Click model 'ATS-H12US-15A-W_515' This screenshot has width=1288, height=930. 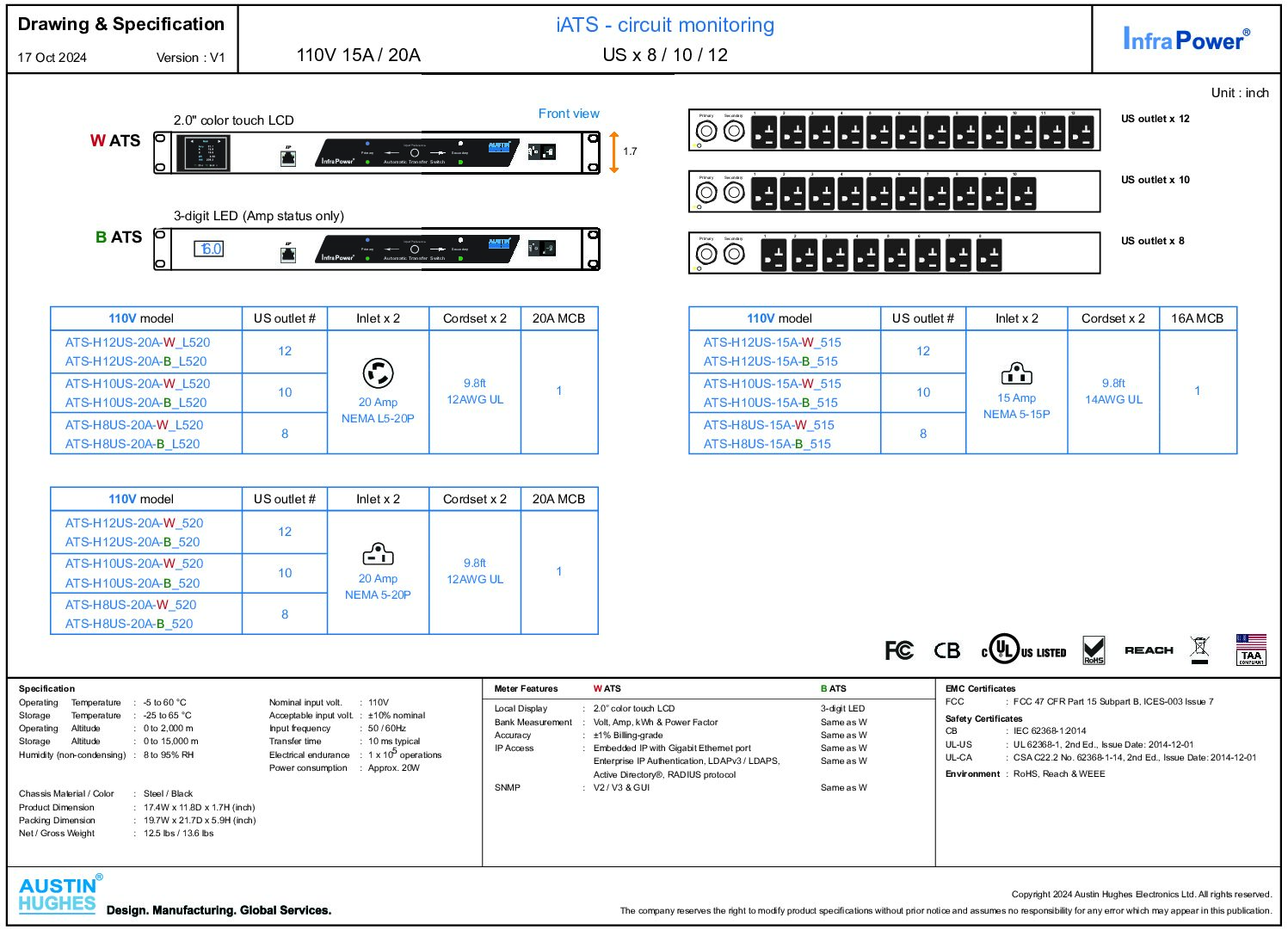pos(773,342)
